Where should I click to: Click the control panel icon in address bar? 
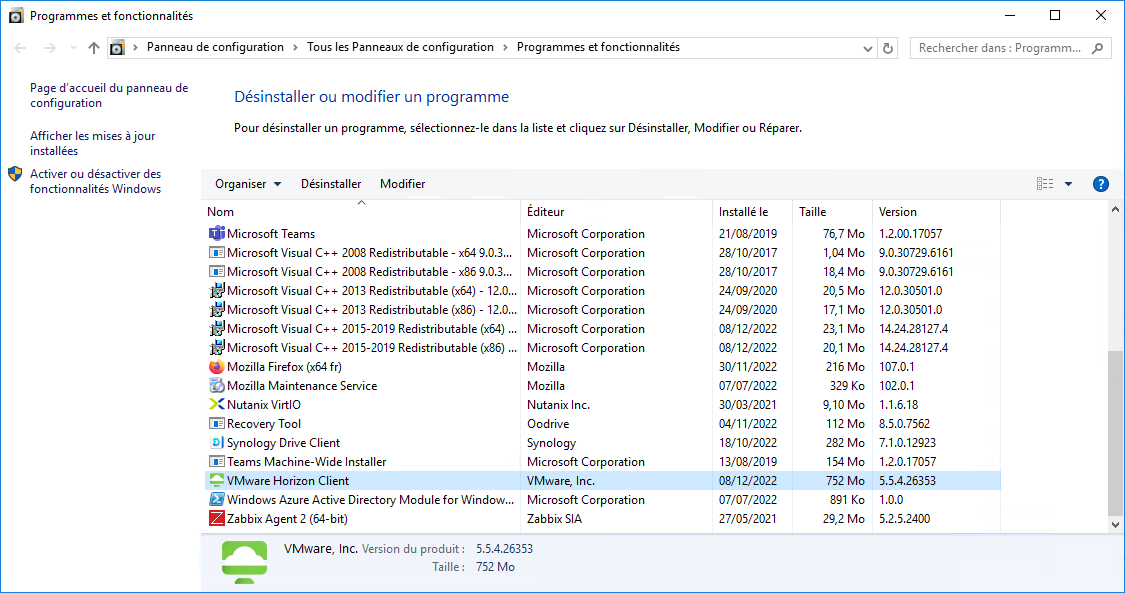[117, 48]
